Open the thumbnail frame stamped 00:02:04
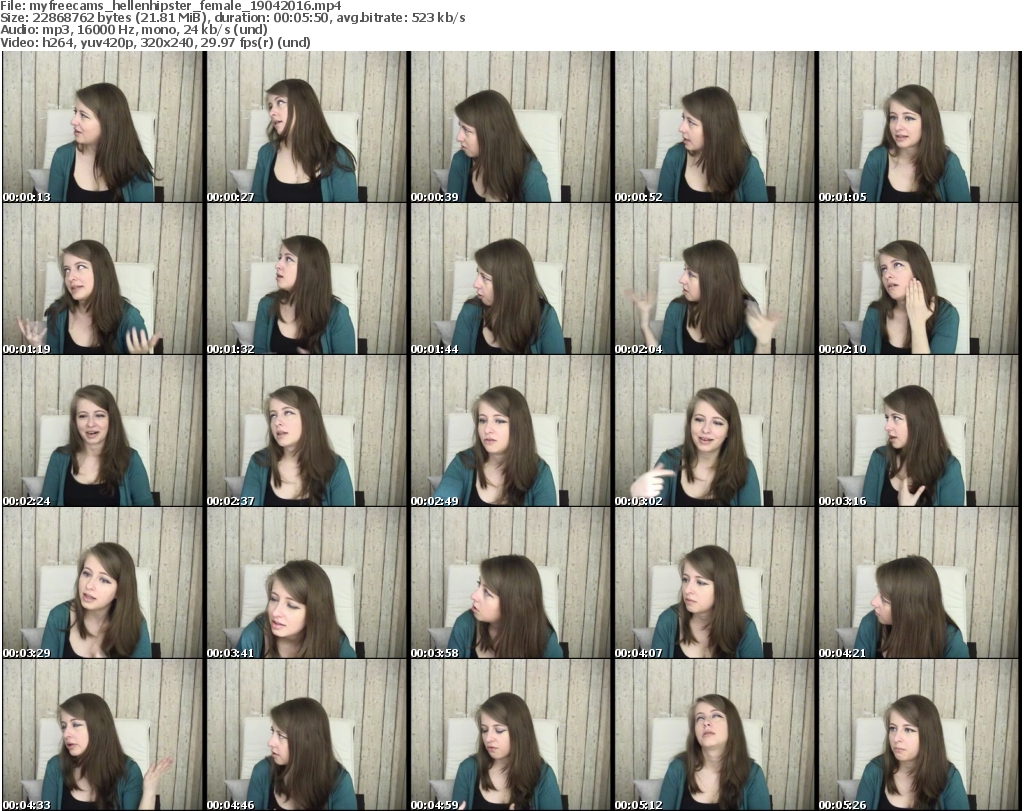The image size is (1024, 811). pyautogui.click(x=714, y=279)
